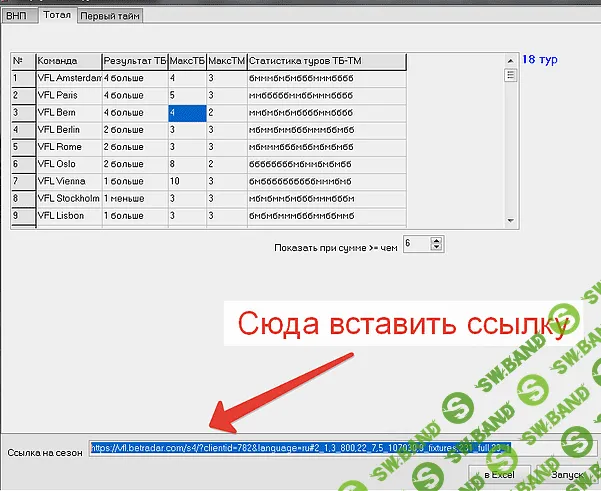
Task: Click '4 больше' result in Amsterdam row
Action: pos(135,79)
